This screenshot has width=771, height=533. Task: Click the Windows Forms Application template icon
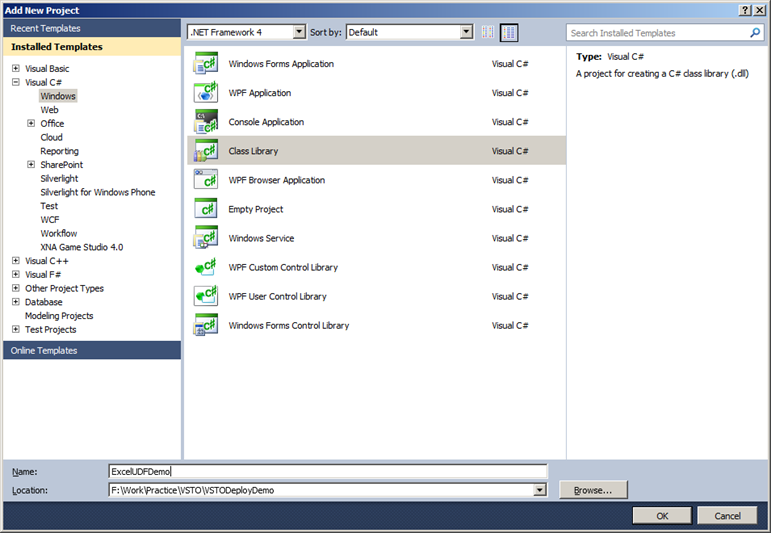click(x=206, y=64)
